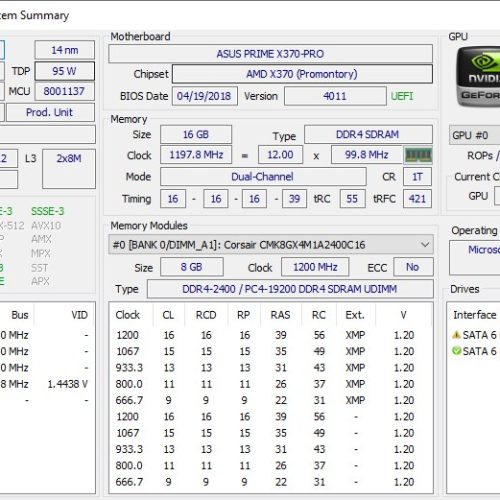
Task: Expand the dropdown chevron for Corsair module
Action: point(425,245)
